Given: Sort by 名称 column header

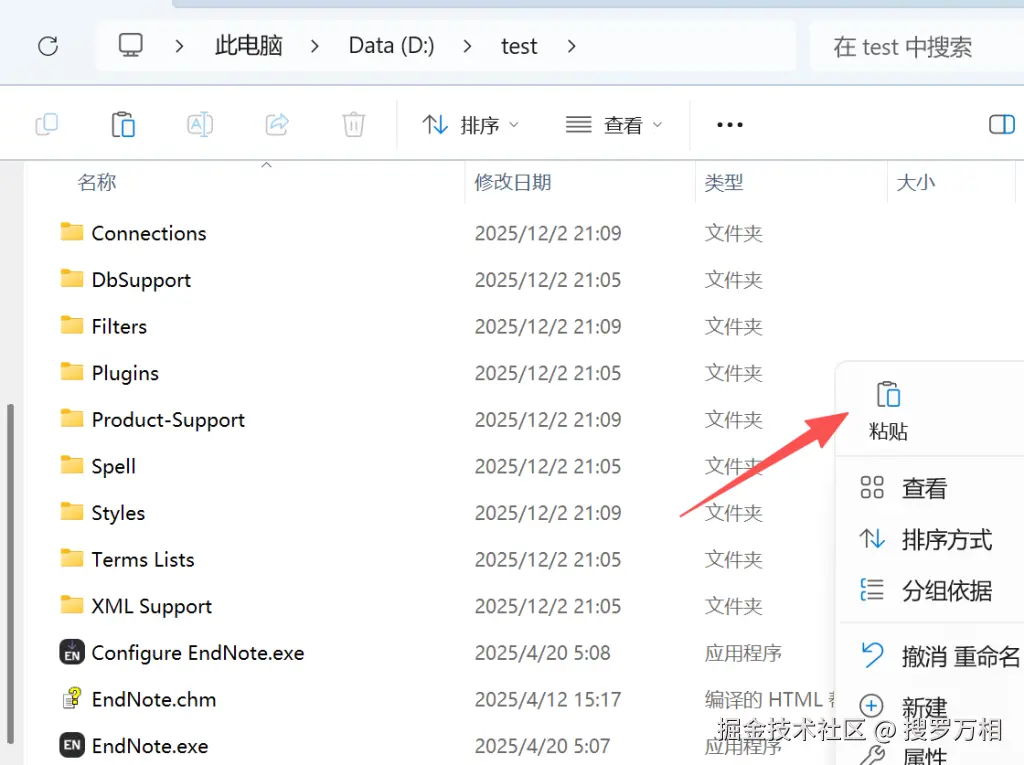Looking at the screenshot, I should (x=97, y=182).
